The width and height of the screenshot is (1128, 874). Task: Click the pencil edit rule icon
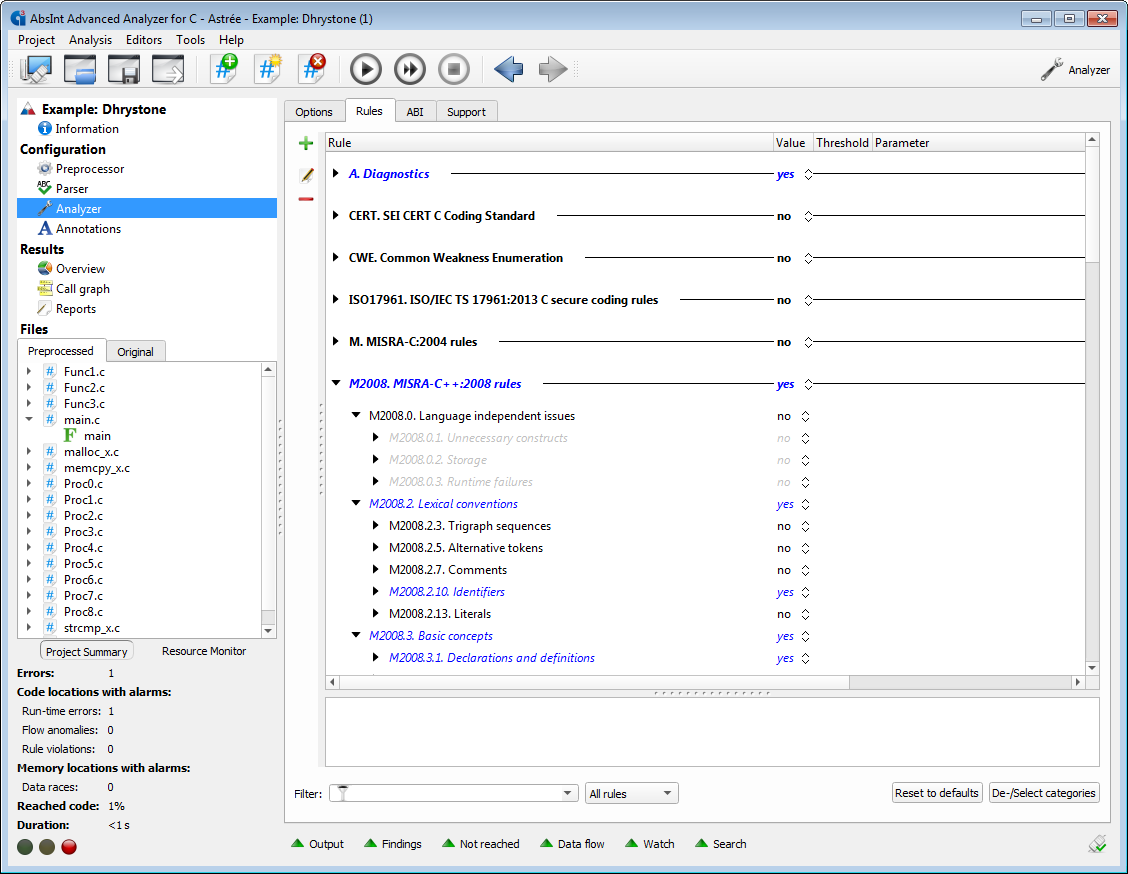pyautogui.click(x=306, y=175)
